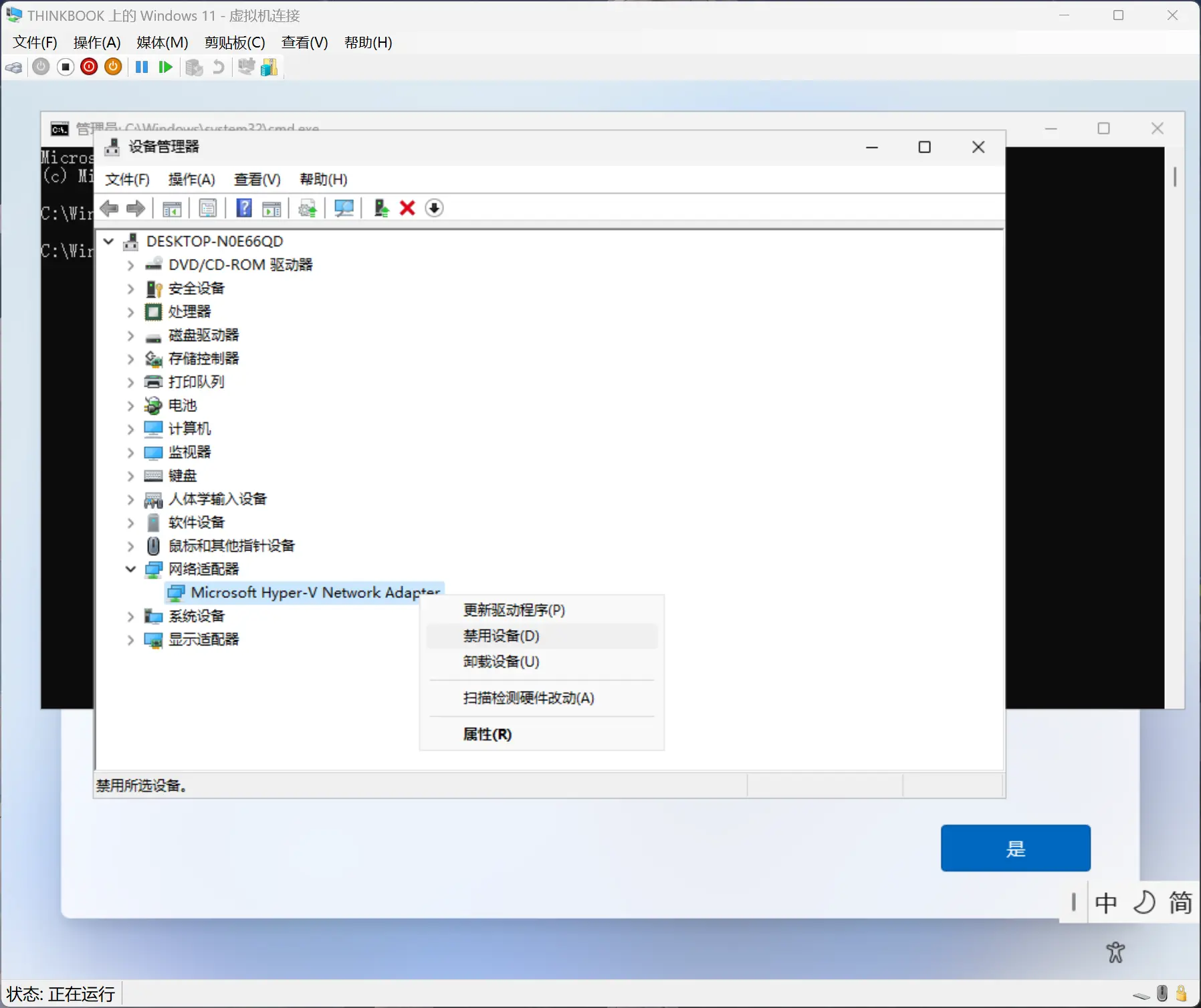
Task: Click the red Shut Down VM icon
Action: tap(89, 67)
